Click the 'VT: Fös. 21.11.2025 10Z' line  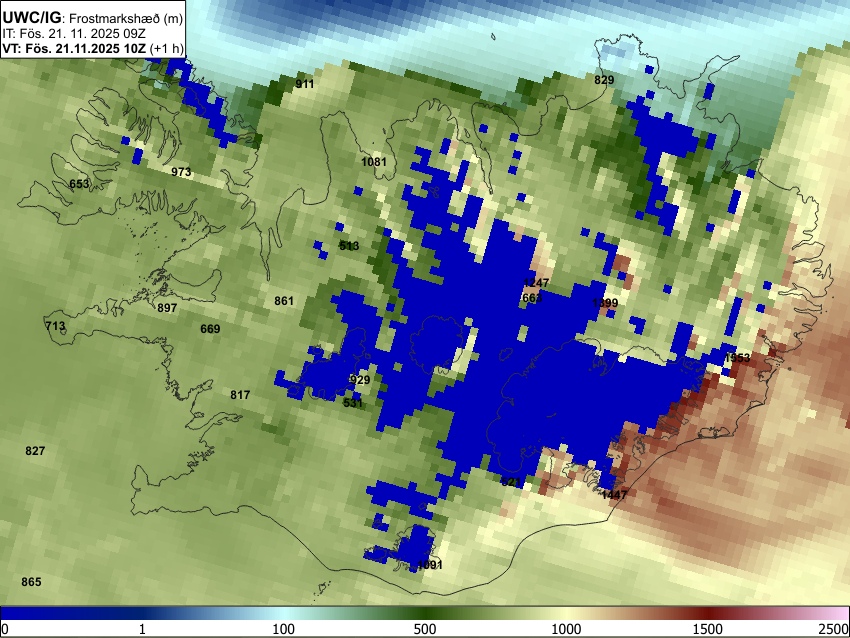click(x=74, y=48)
